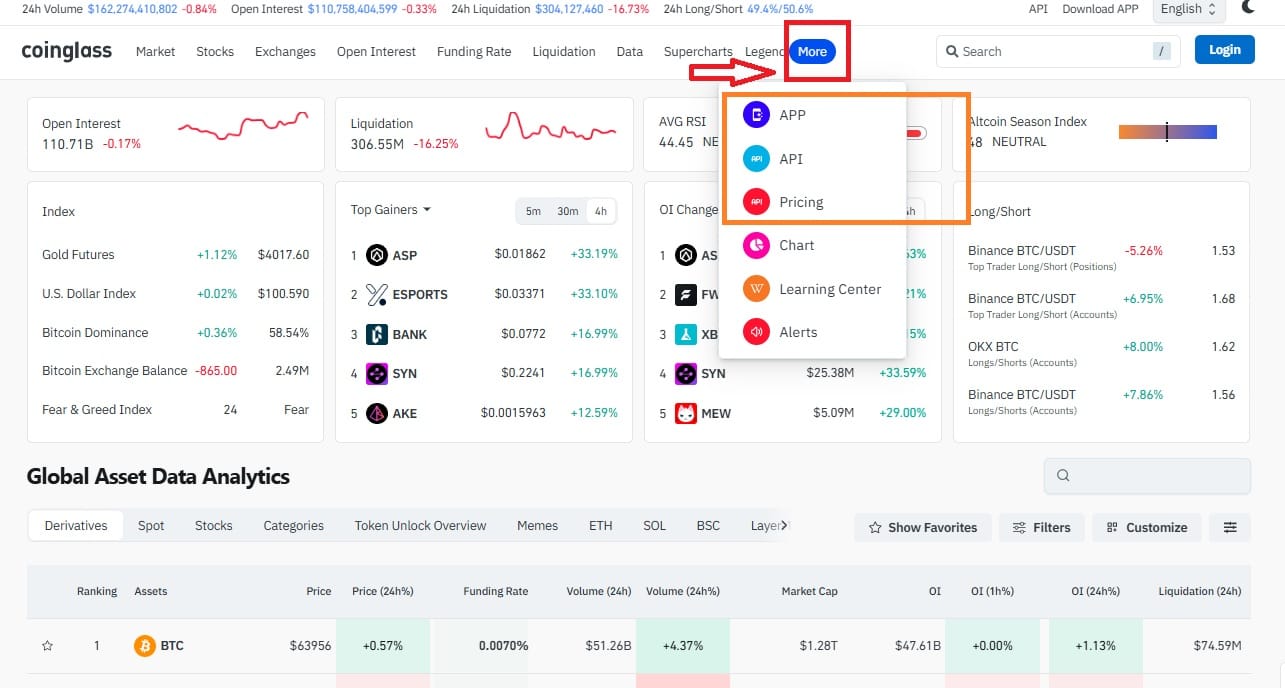Open Stocks in top navigation
This screenshot has height=688, width=1285.
point(215,51)
